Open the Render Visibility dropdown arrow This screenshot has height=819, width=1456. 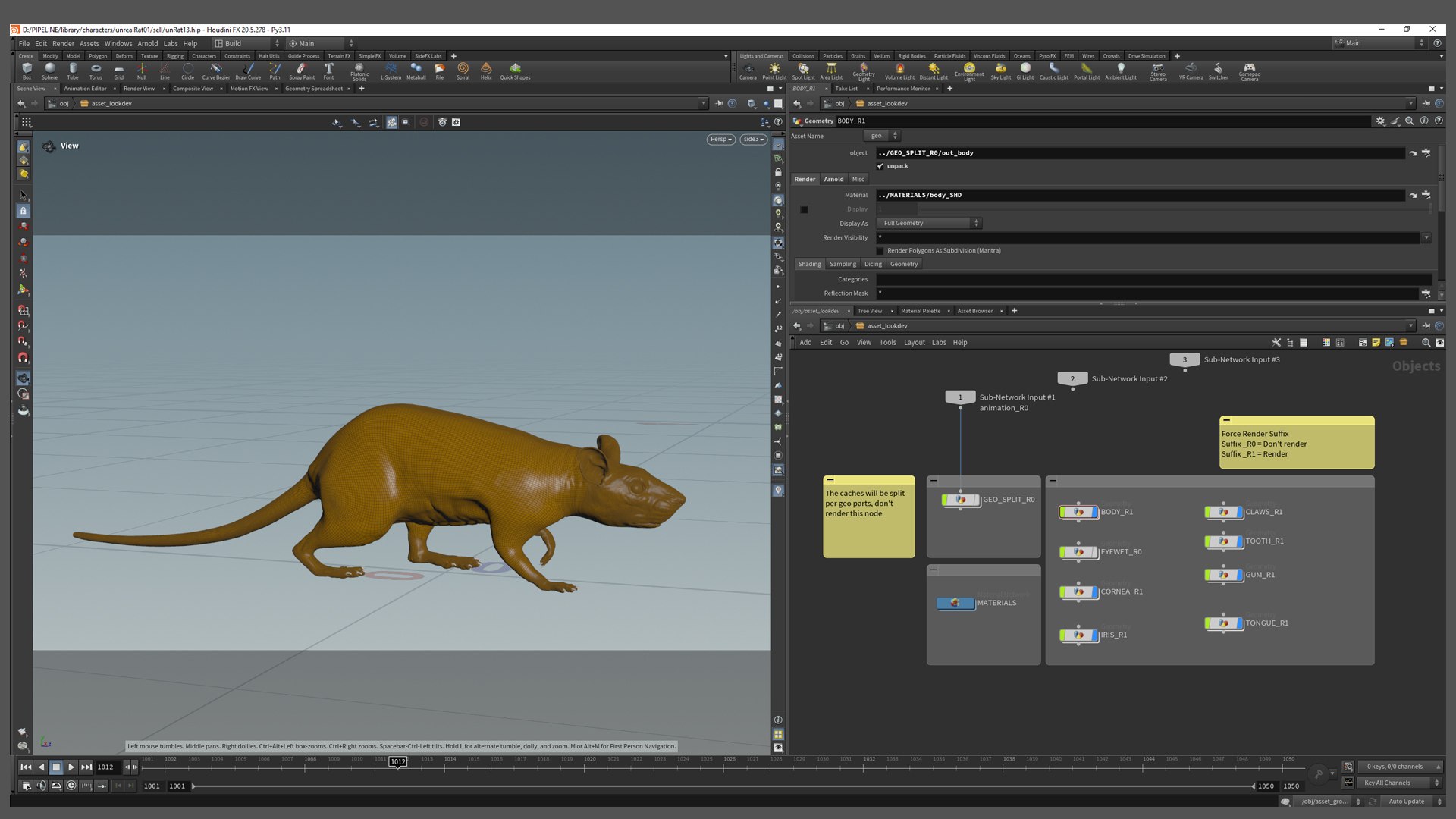(1426, 238)
